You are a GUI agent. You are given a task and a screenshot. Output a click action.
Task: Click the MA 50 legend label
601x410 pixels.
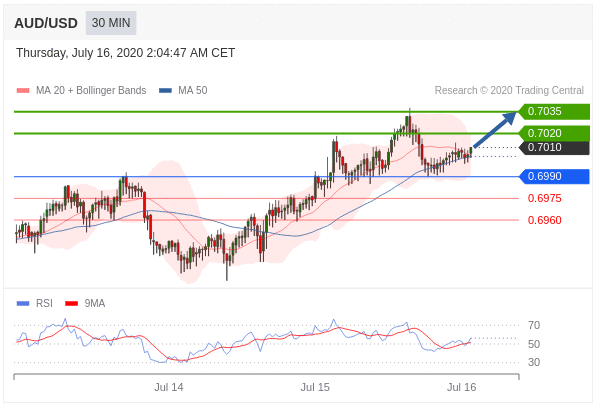[192, 90]
